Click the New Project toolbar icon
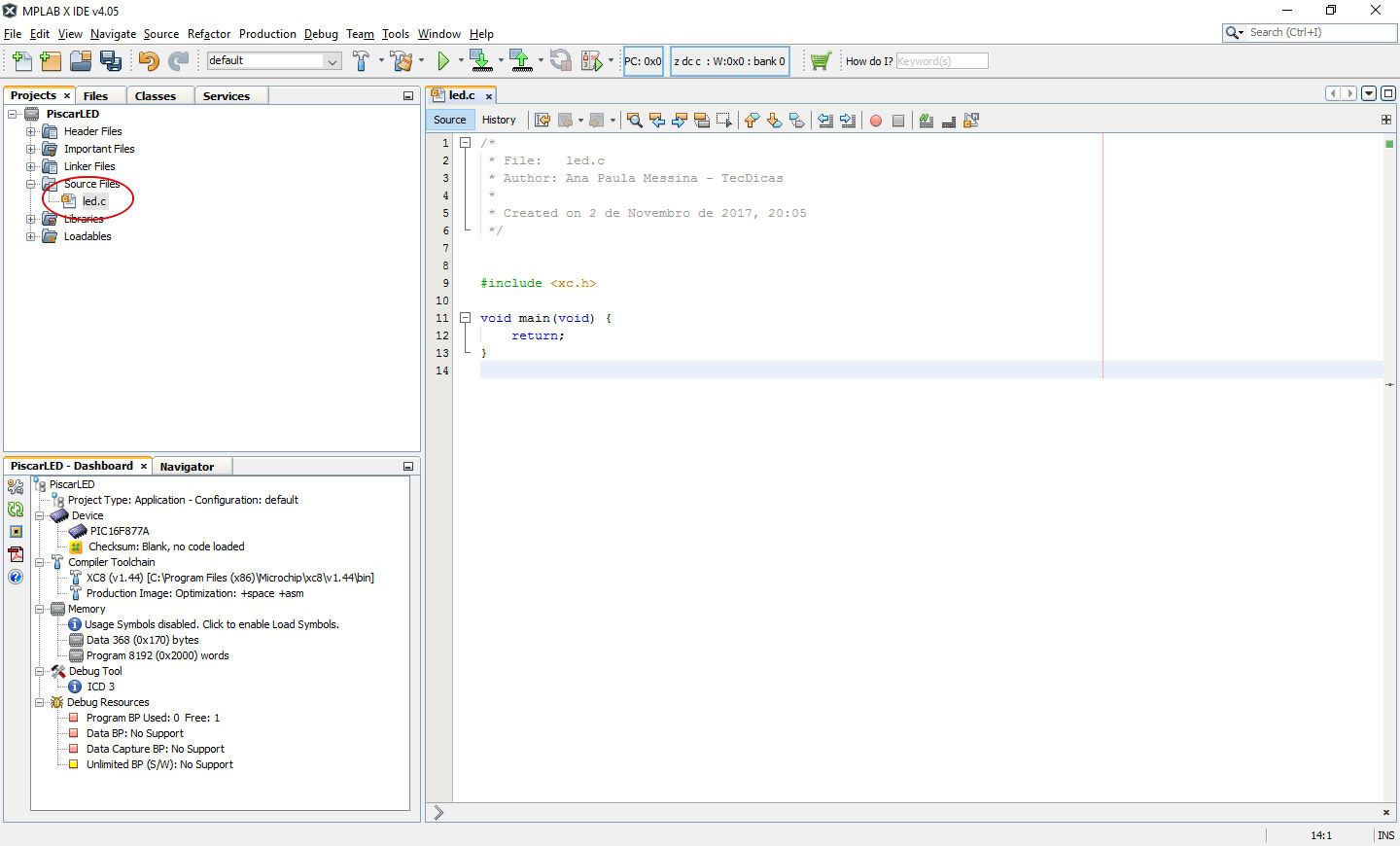 51,61
